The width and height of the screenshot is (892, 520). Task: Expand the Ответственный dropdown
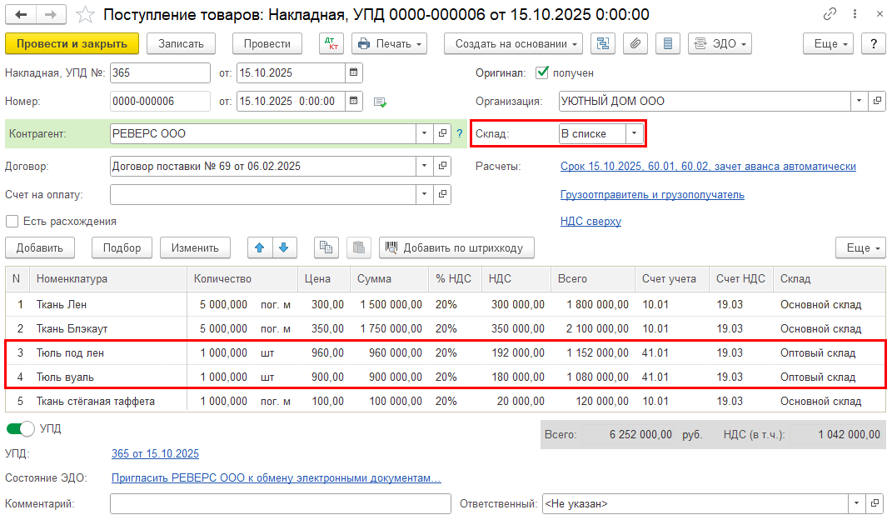point(856,504)
